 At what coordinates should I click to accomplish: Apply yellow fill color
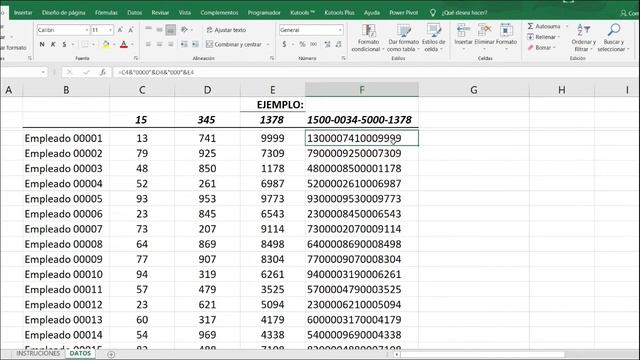pyautogui.click(x=105, y=44)
